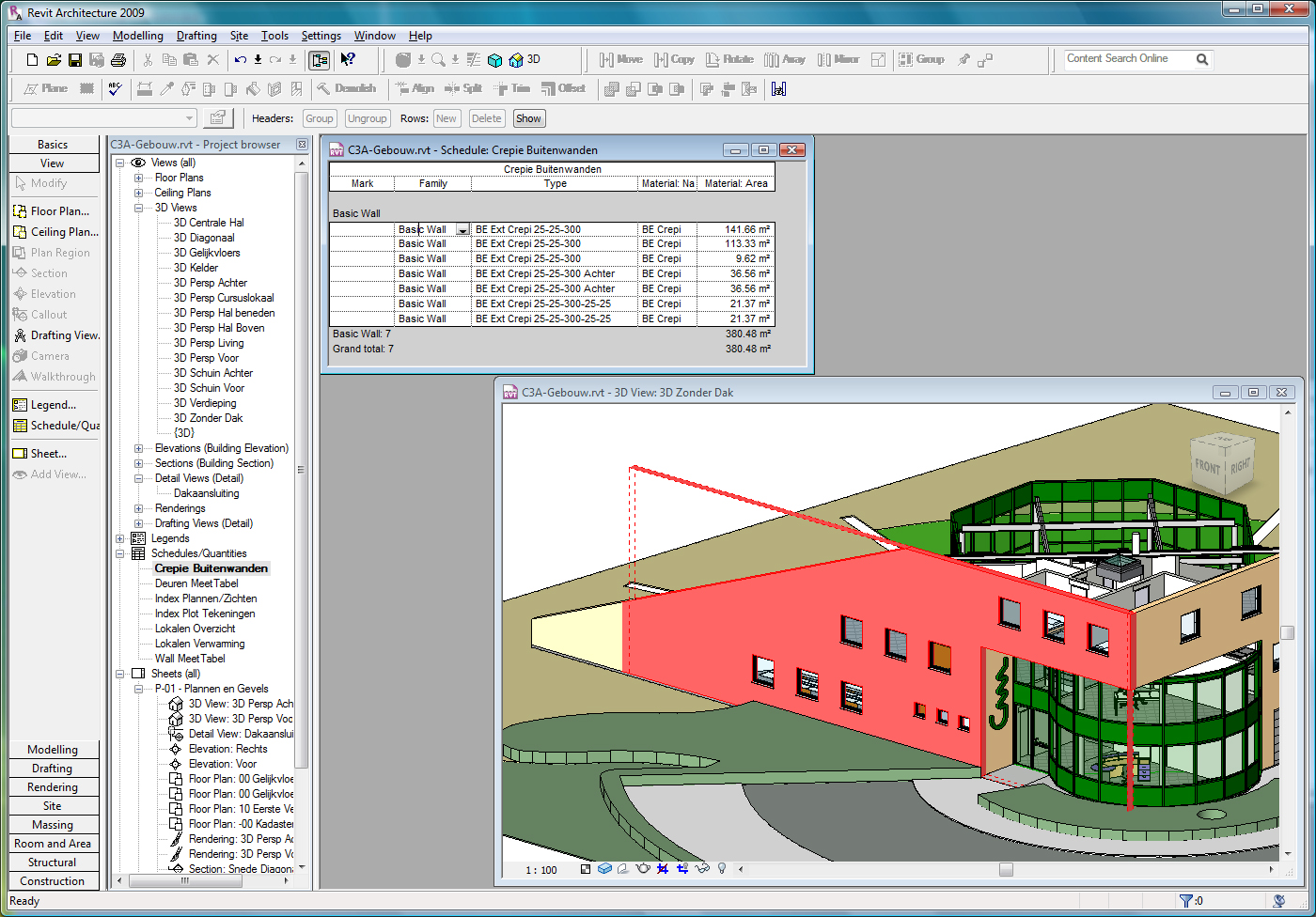Select 3D Zonder Dak in Project browser
Image resolution: width=1316 pixels, height=917 pixels.
[209, 418]
